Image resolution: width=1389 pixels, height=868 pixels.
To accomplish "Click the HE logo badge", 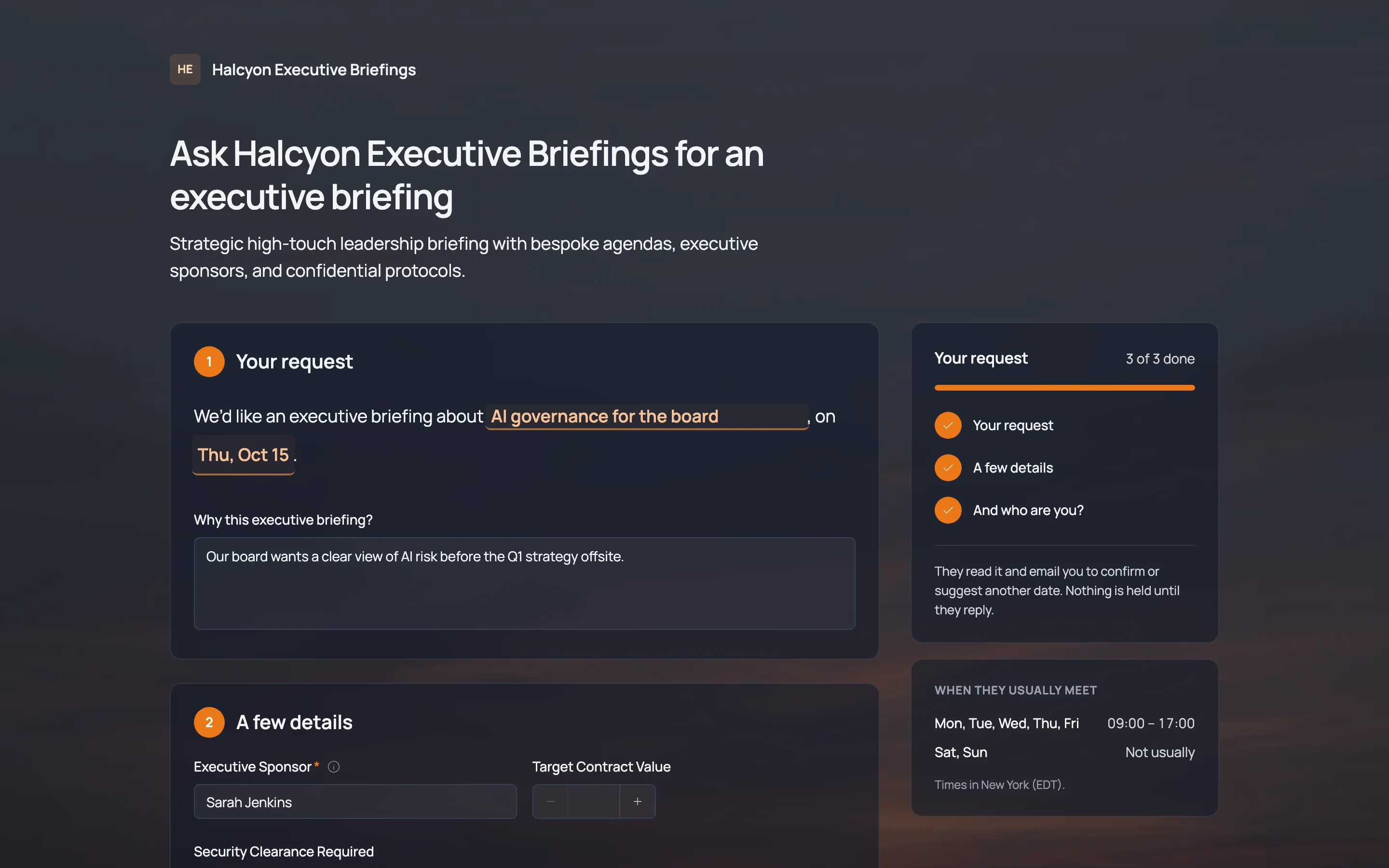I will click(185, 69).
